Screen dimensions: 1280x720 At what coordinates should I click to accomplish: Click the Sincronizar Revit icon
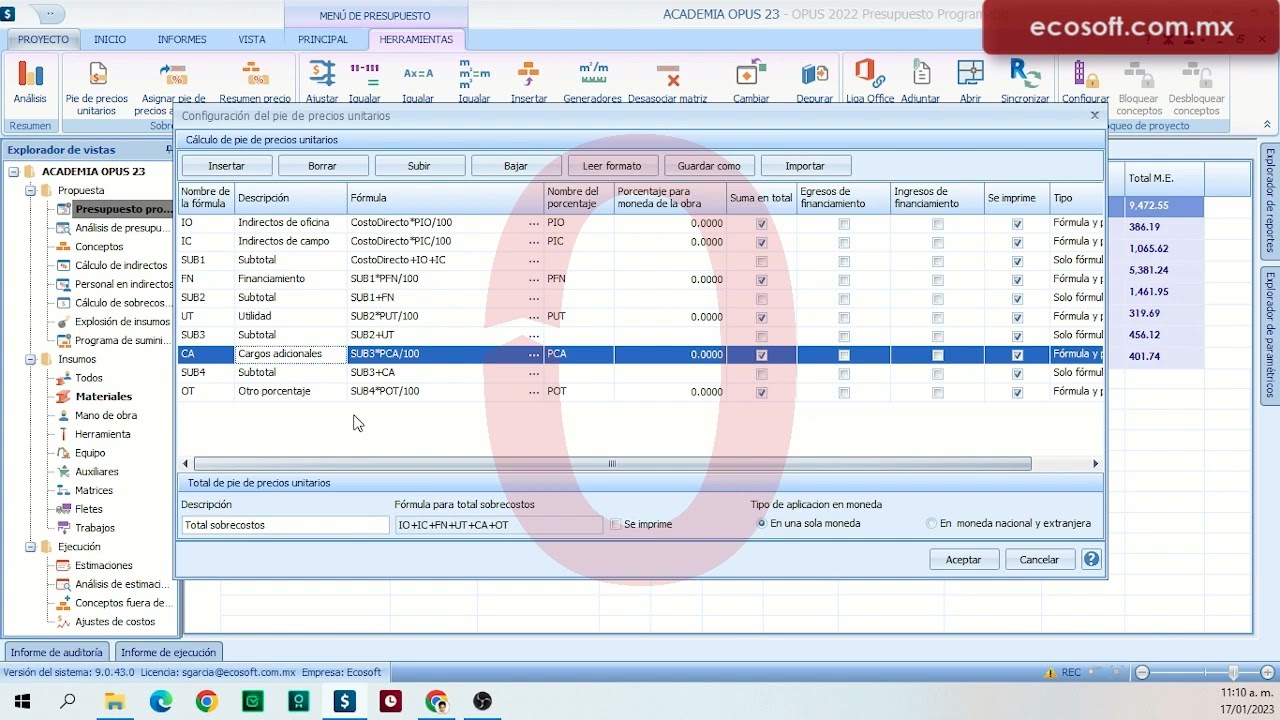click(x=1025, y=81)
